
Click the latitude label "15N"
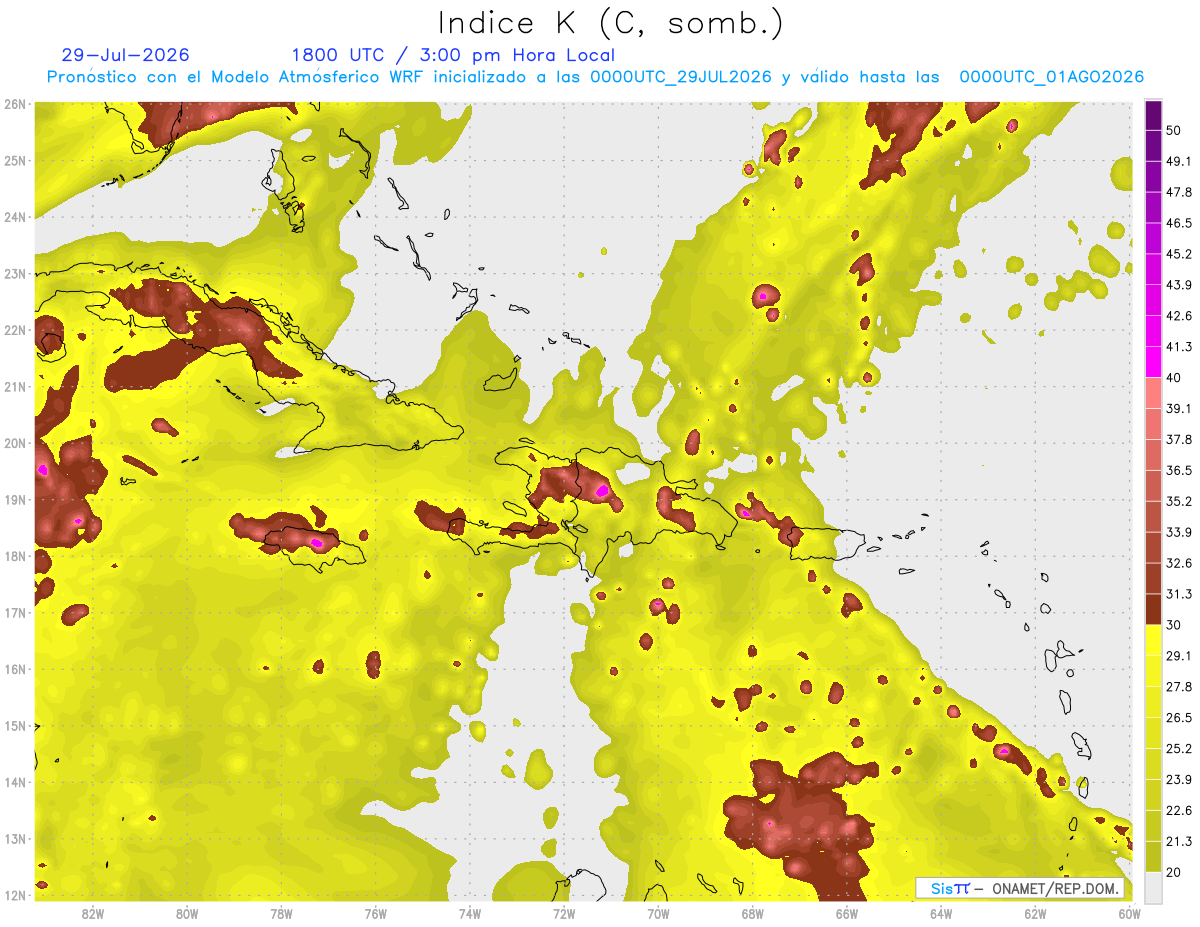(x=14, y=725)
